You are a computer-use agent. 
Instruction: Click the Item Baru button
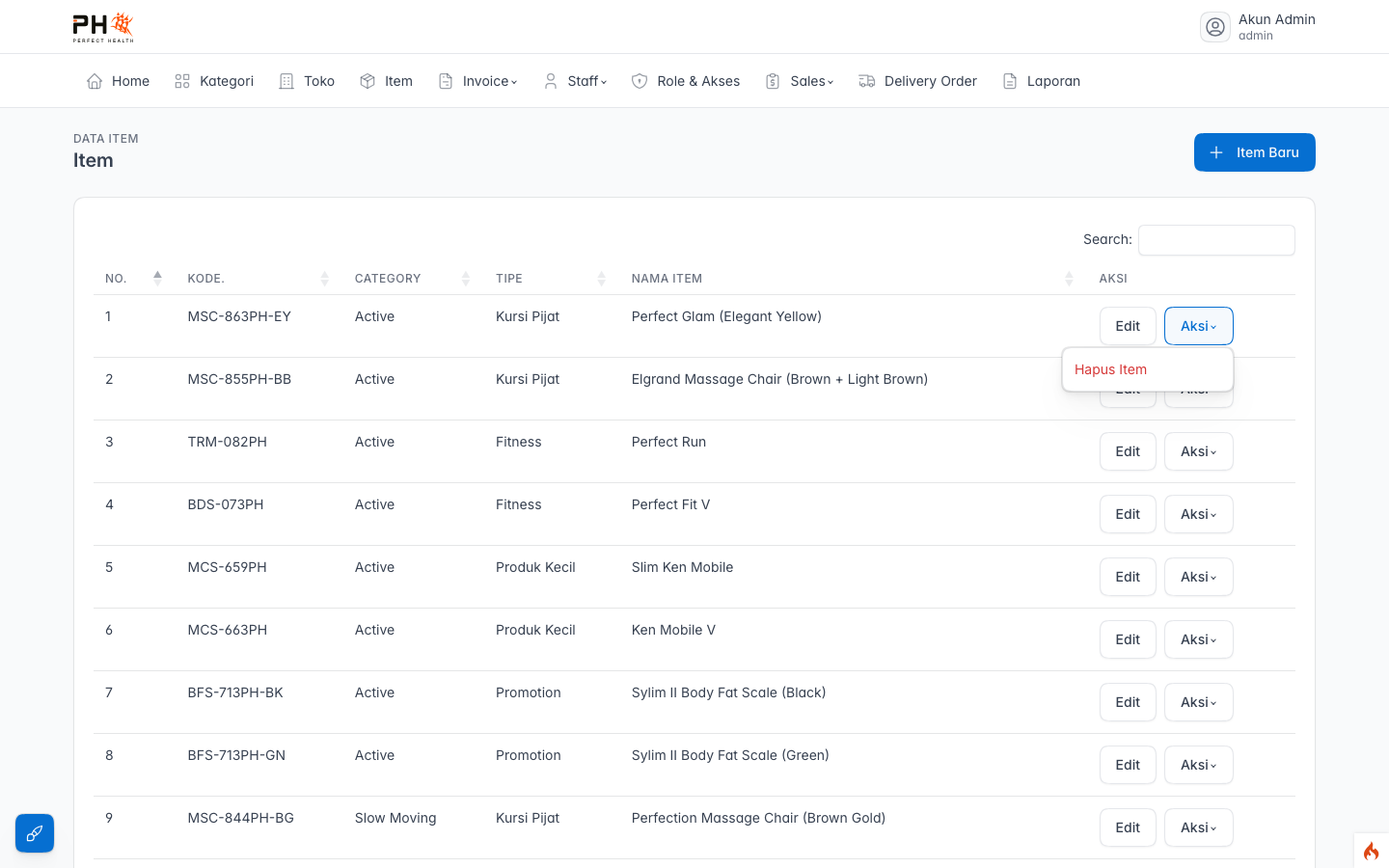[1255, 152]
